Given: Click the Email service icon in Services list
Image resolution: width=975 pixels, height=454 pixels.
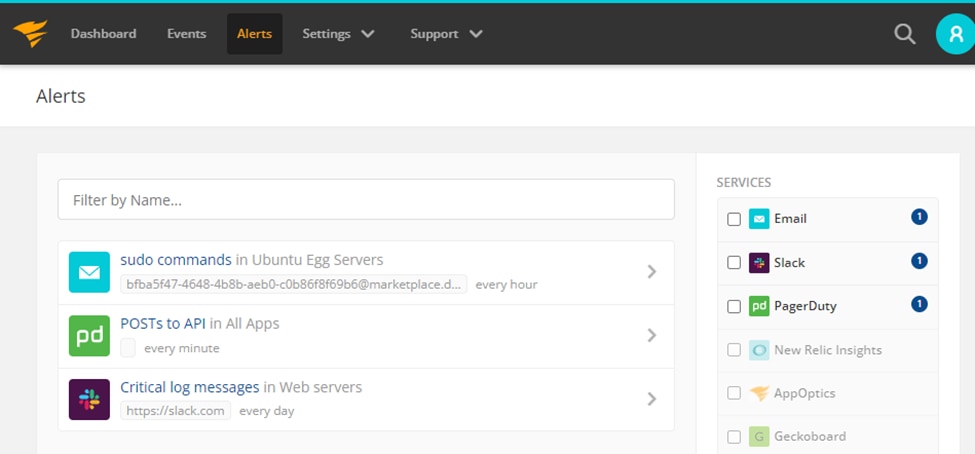Looking at the screenshot, I should tap(759, 219).
